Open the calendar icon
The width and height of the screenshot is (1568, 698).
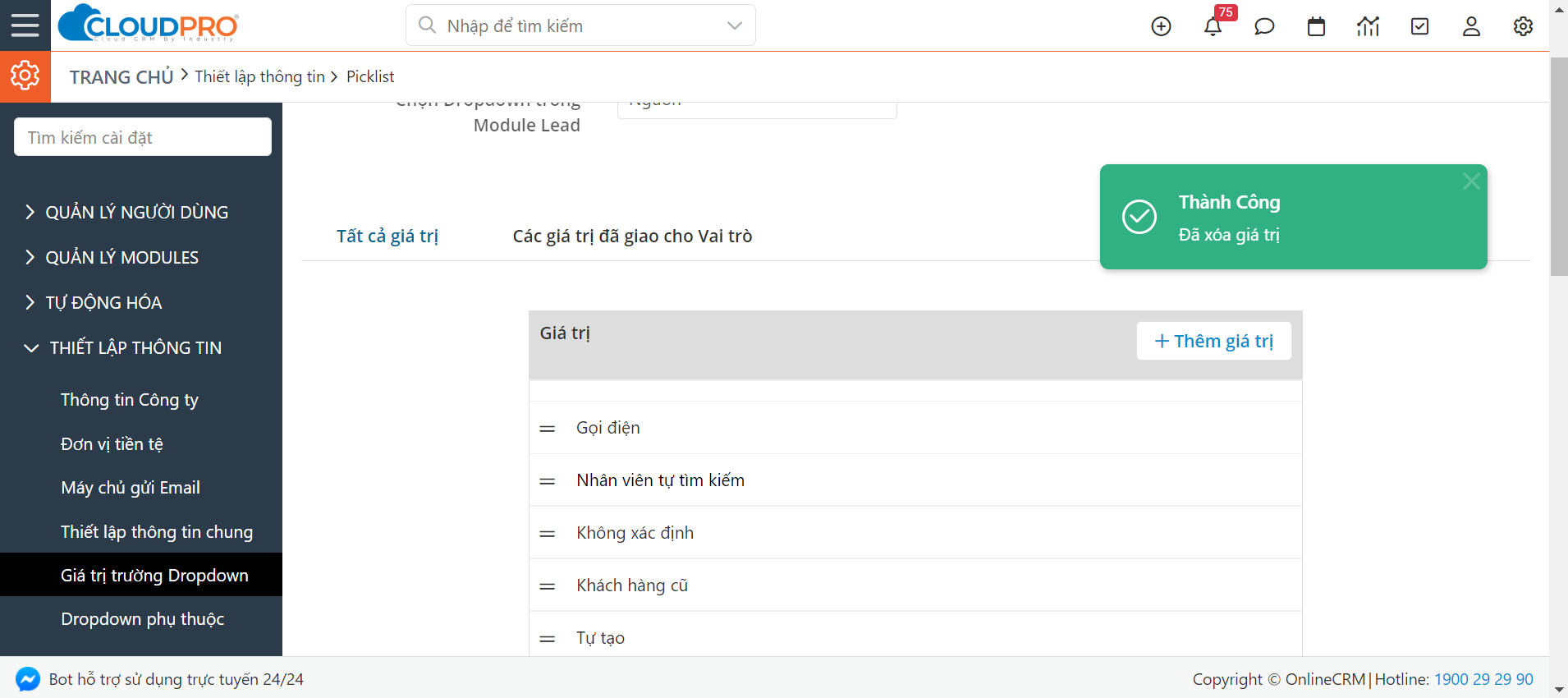tap(1316, 26)
